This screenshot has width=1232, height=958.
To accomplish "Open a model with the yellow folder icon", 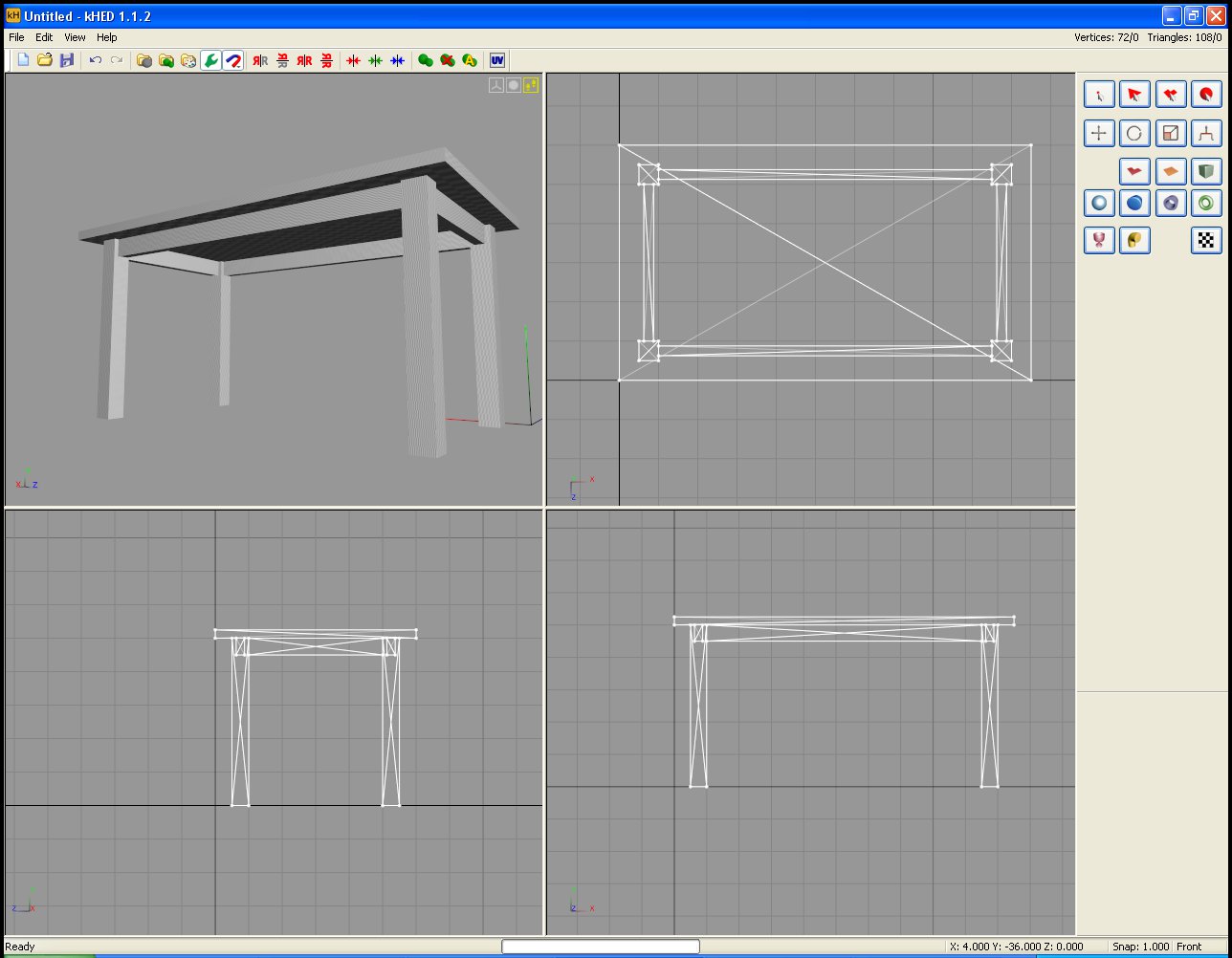I will coord(45,60).
